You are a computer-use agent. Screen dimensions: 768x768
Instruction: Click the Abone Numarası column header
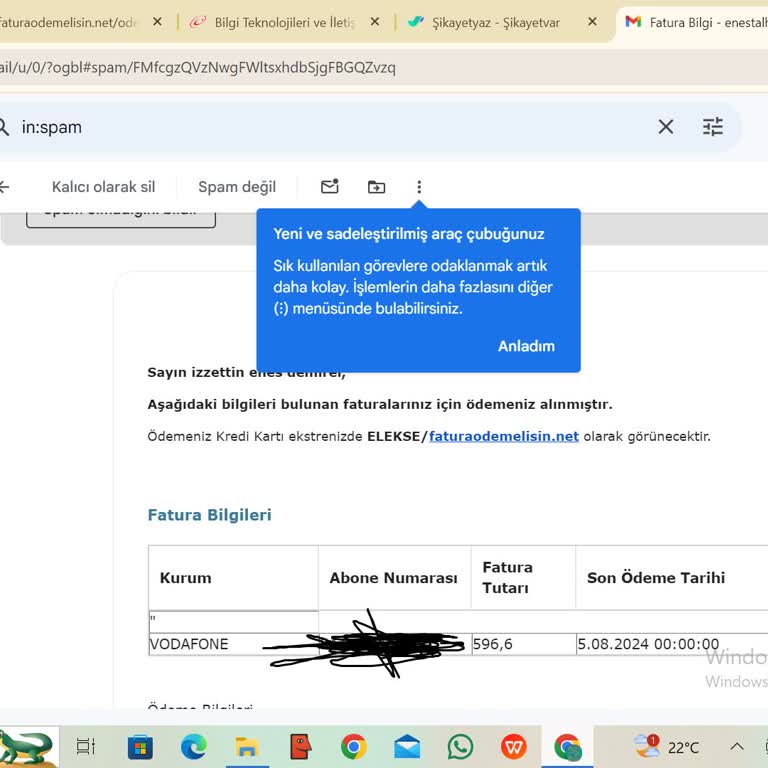click(x=393, y=578)
